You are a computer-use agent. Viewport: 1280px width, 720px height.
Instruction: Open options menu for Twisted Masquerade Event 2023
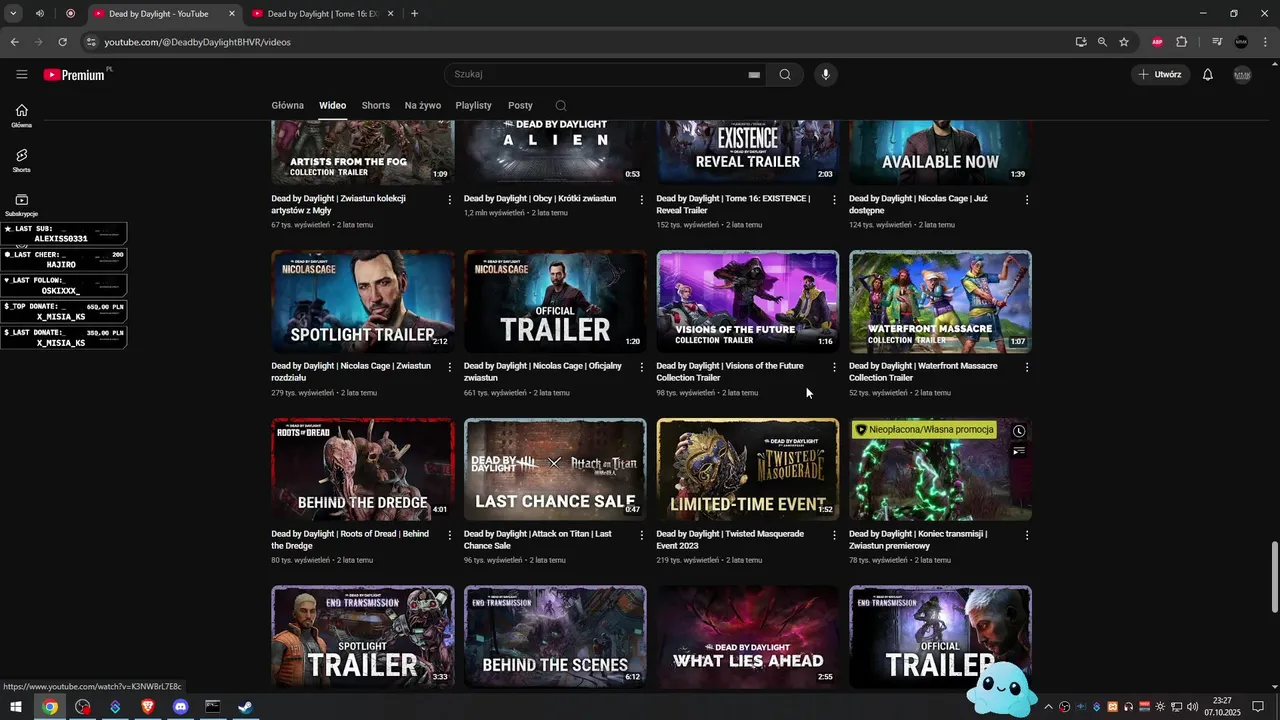[834, 535]
